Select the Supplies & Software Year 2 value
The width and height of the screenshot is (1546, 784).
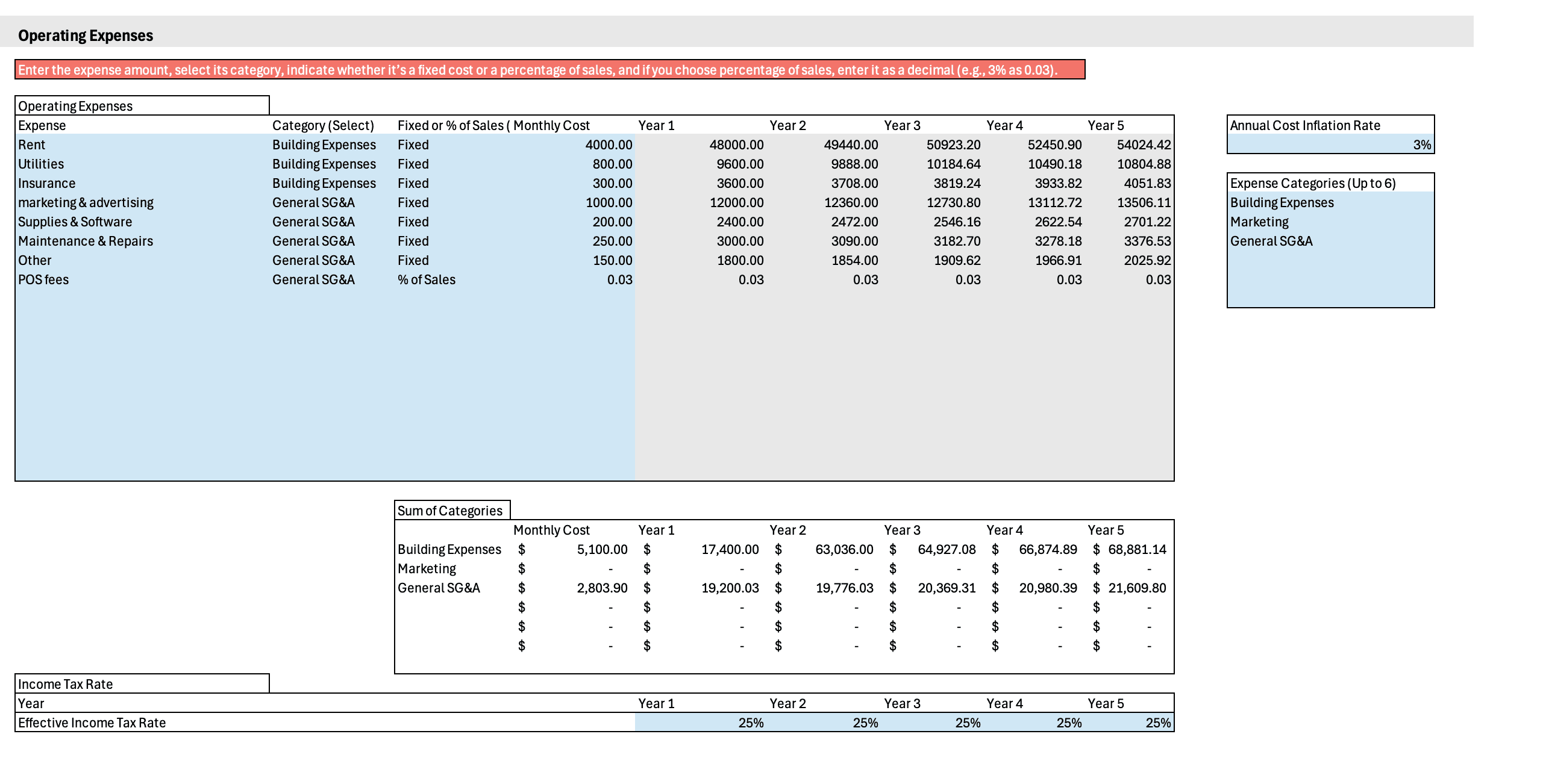click(856, 222)
